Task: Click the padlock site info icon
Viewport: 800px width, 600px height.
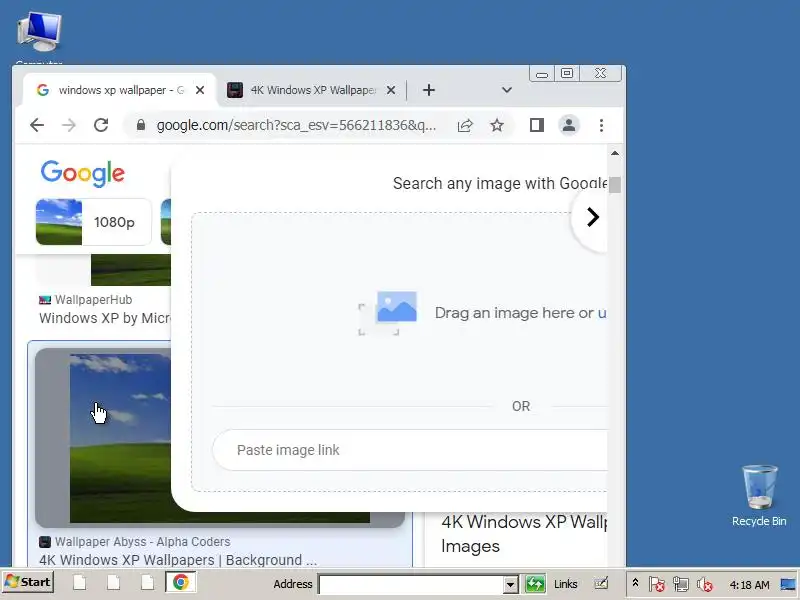Action: click(141, 125)
